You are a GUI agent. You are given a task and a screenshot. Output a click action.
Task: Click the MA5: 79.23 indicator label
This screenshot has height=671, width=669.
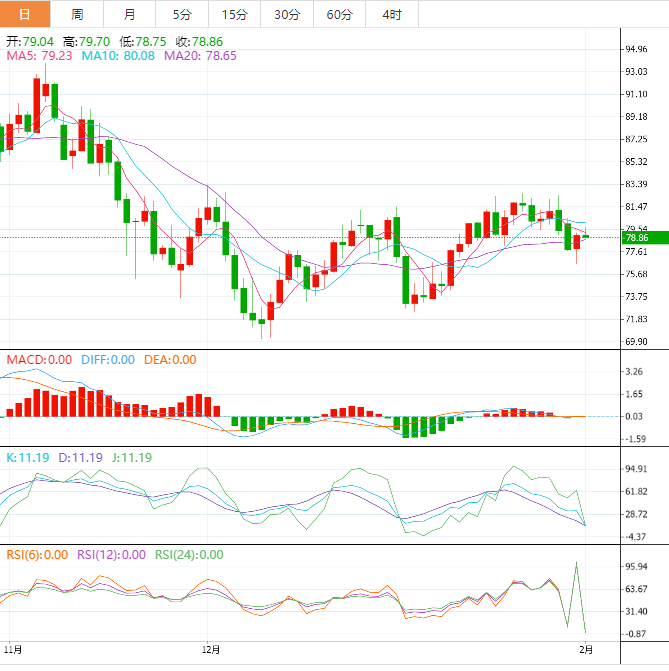pos(39,56)
